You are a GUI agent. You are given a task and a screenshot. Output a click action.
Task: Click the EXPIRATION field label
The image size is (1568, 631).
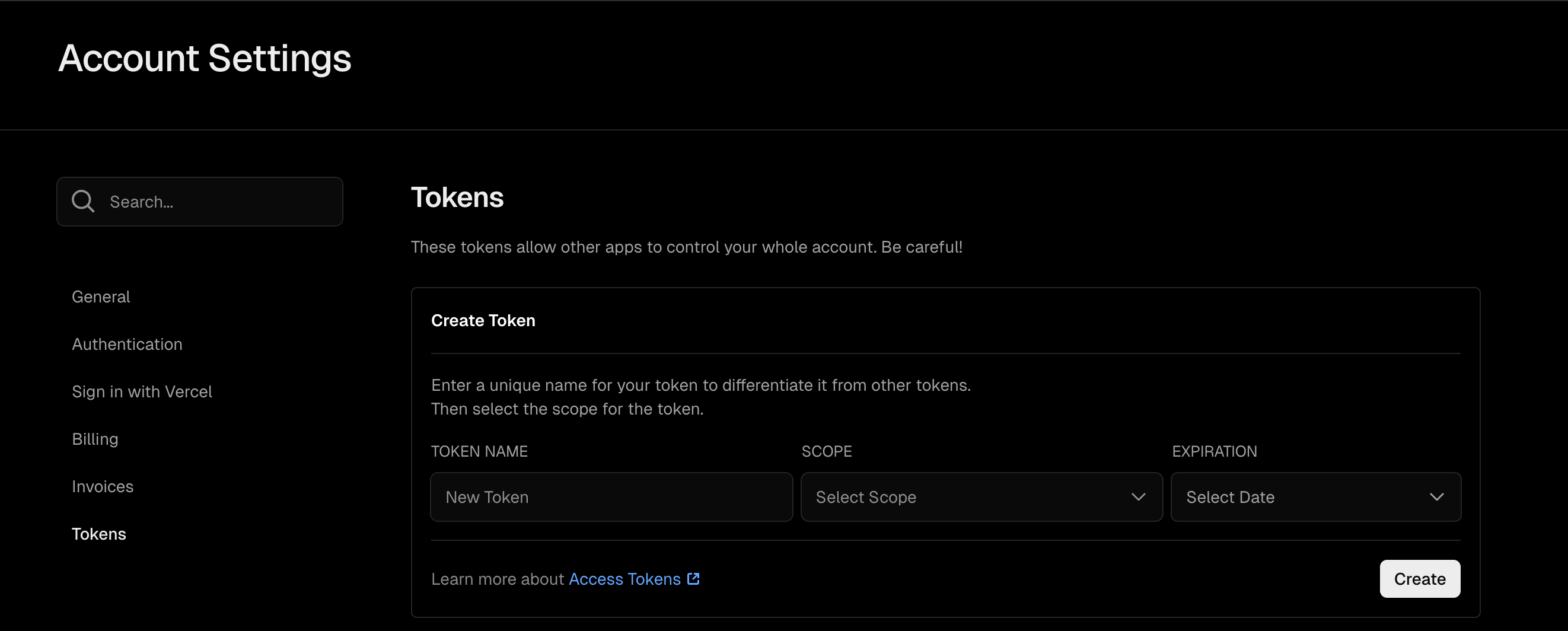1215,451
